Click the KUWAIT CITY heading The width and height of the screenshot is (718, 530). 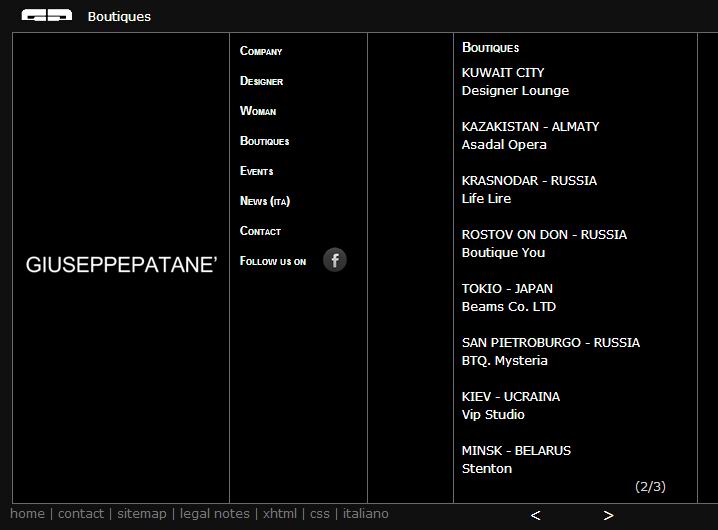point(503,72)
